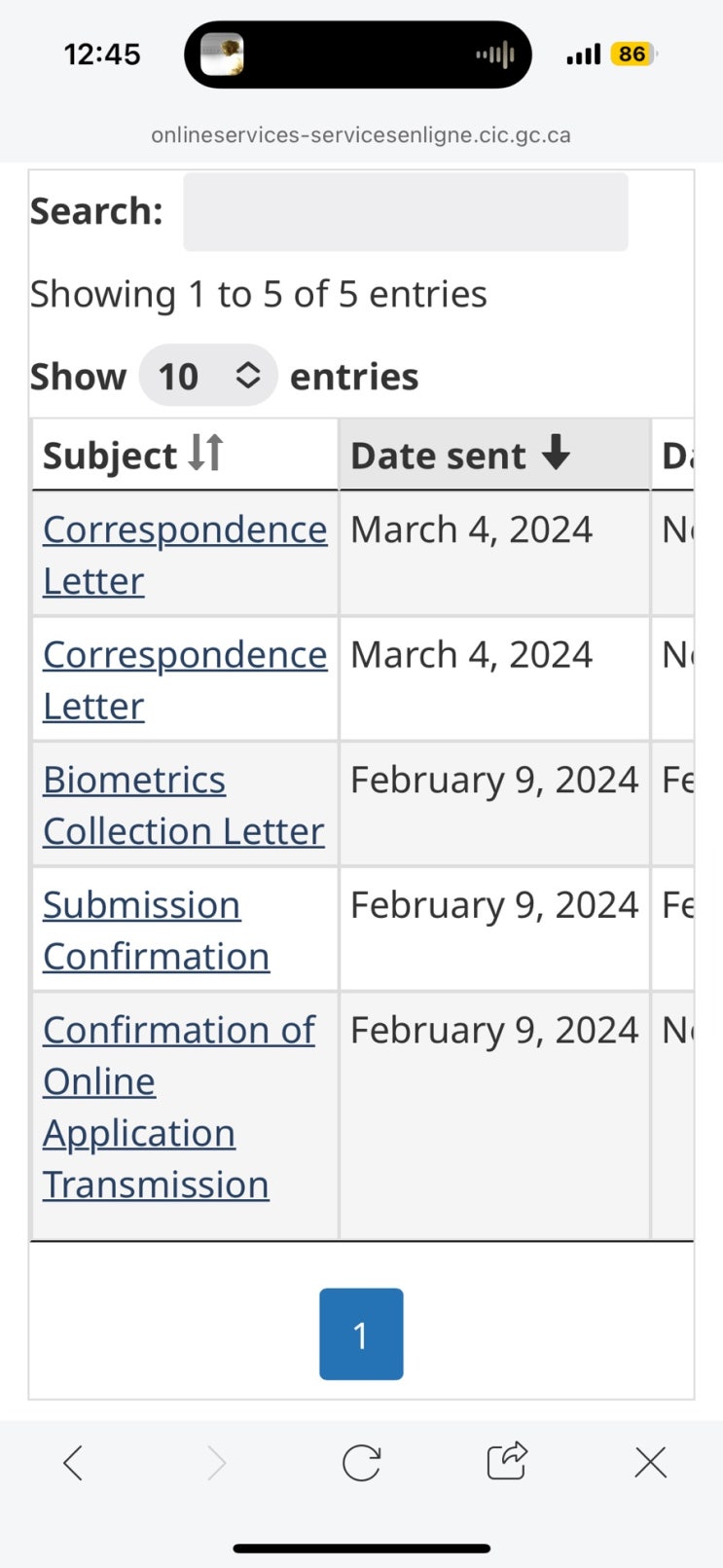This screenshot has height=1568, width=723.
Task: Reload the page with refresh icon
Action: 361,1462
